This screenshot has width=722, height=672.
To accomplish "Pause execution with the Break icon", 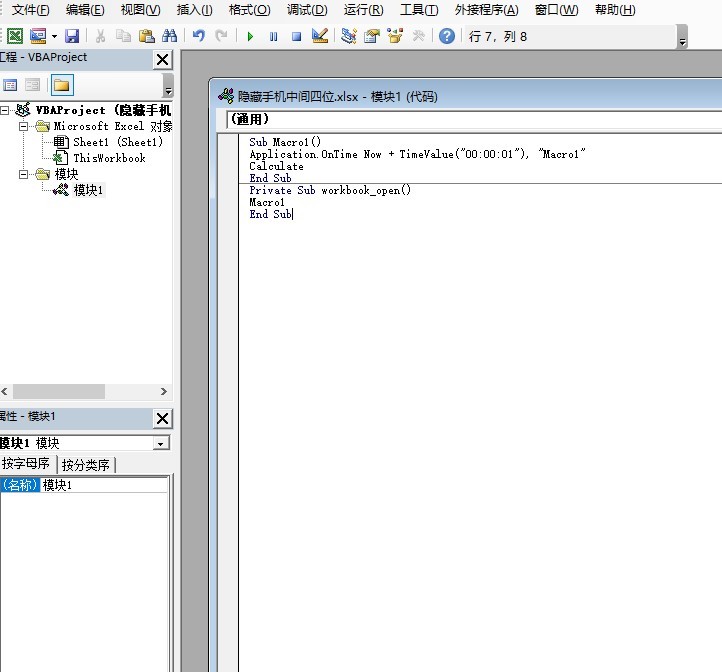I will (x=274, y=36).
